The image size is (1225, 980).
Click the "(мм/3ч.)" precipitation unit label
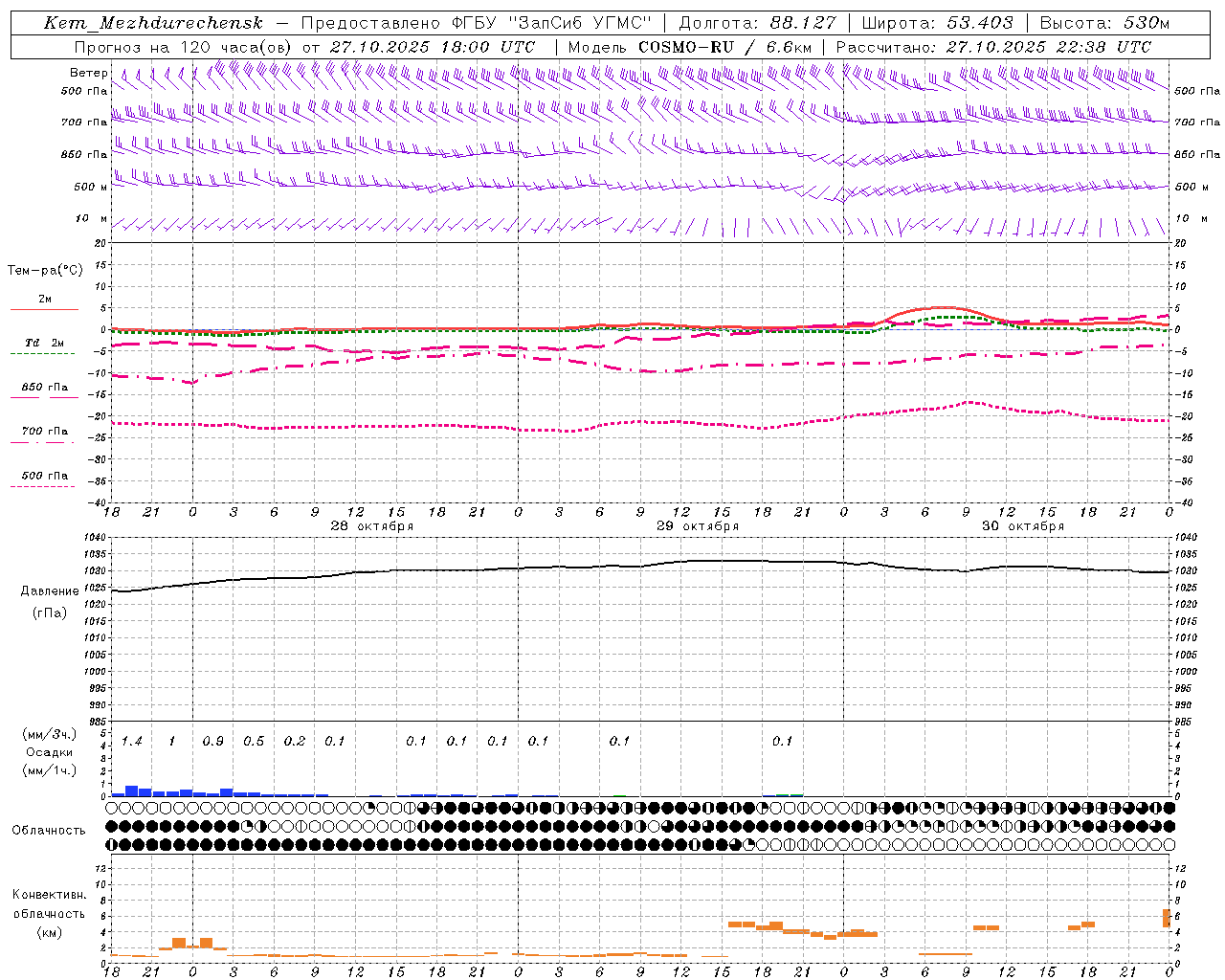coord(50,735)
